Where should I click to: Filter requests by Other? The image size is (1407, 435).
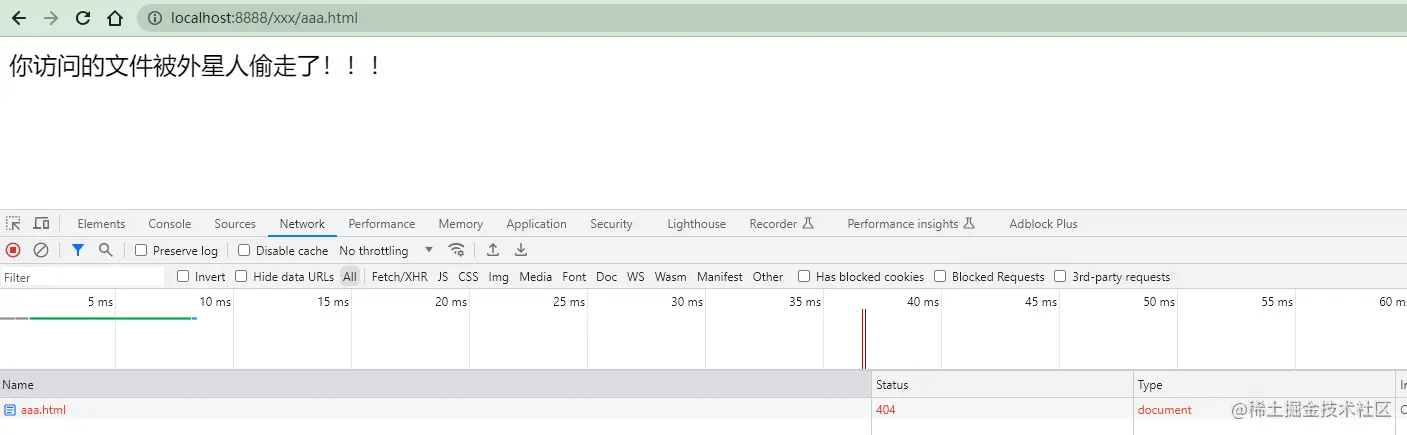[x=768, y=277]
